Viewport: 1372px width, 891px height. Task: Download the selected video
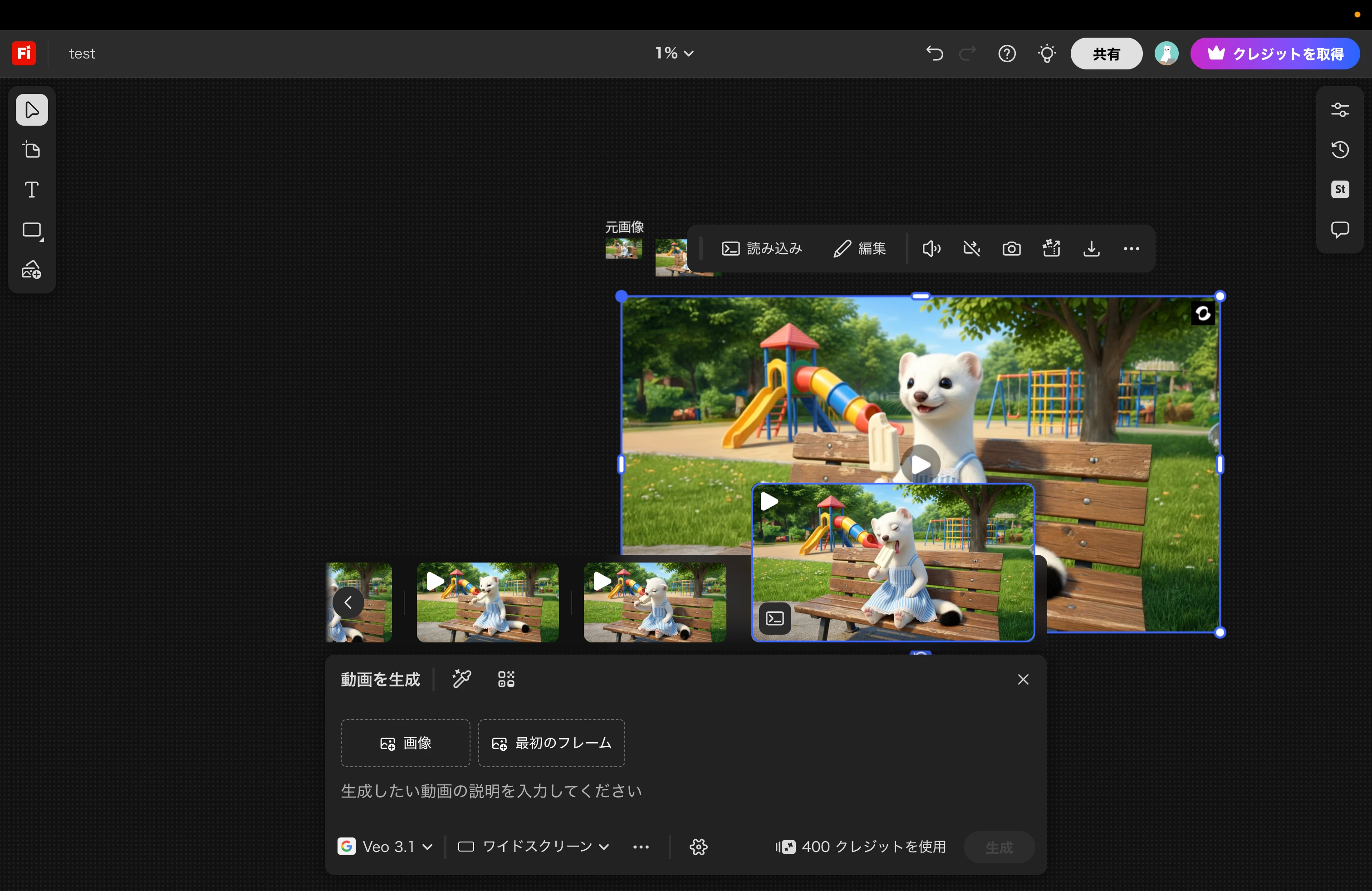click(x=1091, y=249)
